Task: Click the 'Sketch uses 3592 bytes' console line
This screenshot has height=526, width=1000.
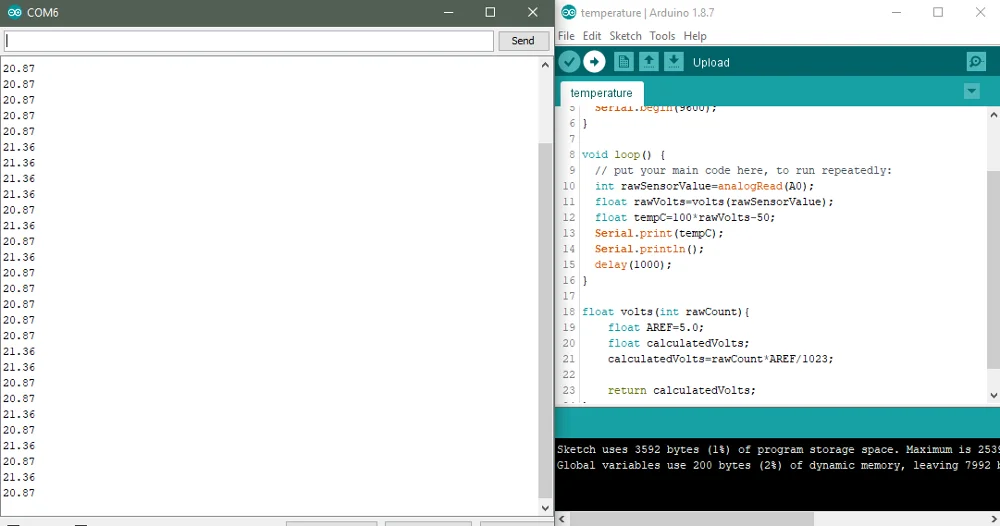Action: 778,449
